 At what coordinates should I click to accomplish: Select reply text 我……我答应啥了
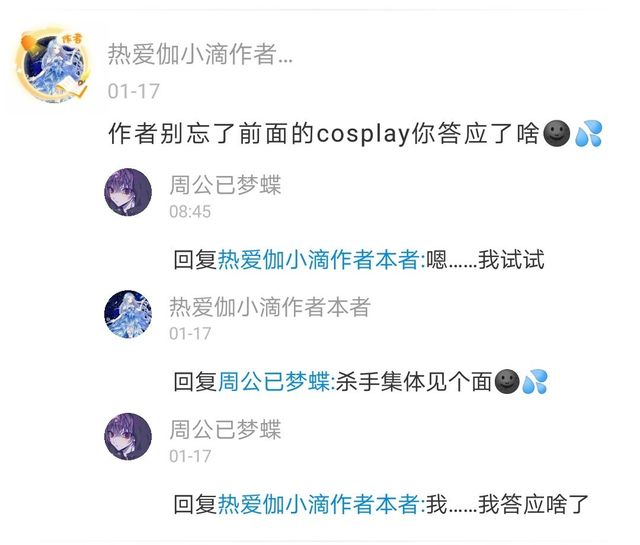(x=507, y=504)
